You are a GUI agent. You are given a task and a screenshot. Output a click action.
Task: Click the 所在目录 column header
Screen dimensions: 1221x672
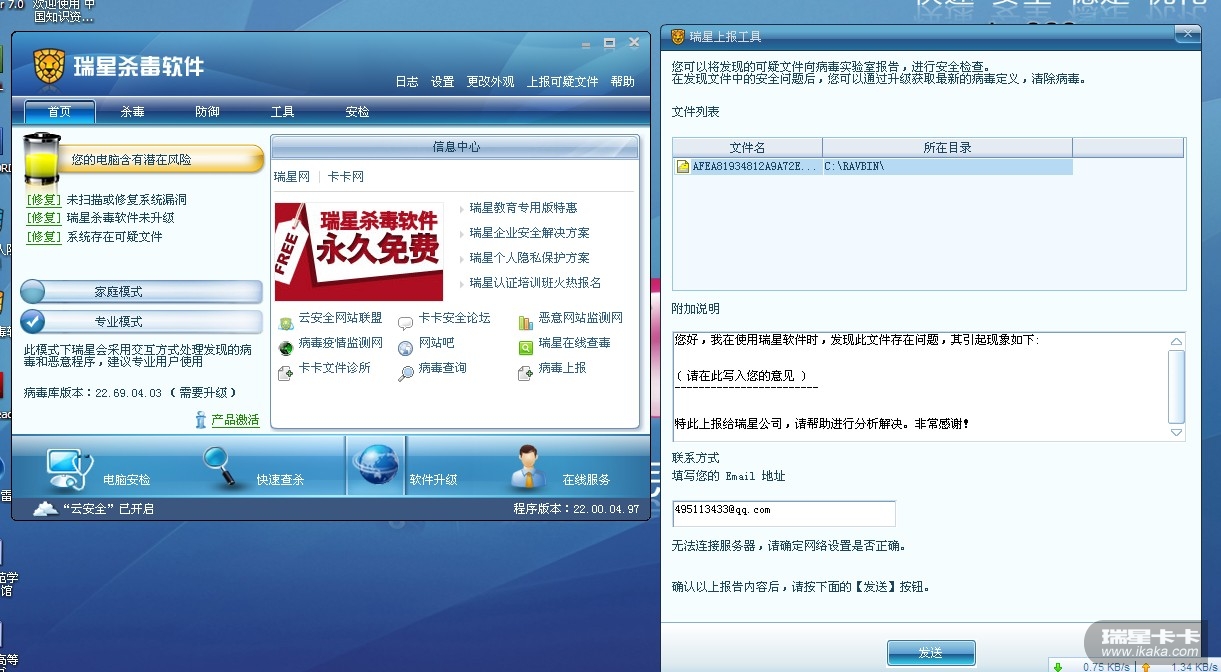coord(947,148)
